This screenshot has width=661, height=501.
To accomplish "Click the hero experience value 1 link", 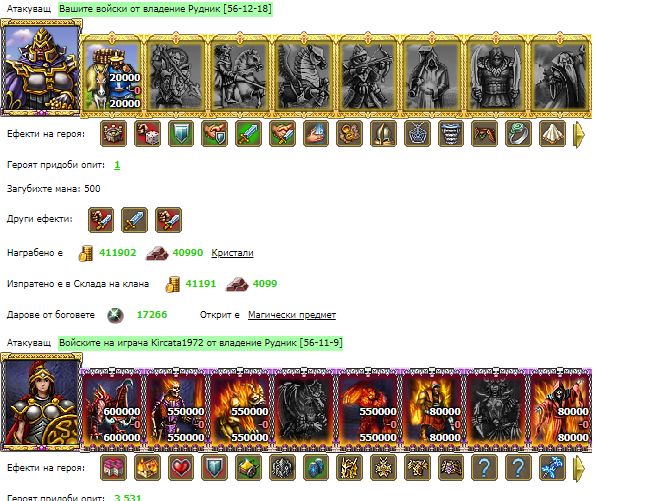I will click(x=117, y=165).
